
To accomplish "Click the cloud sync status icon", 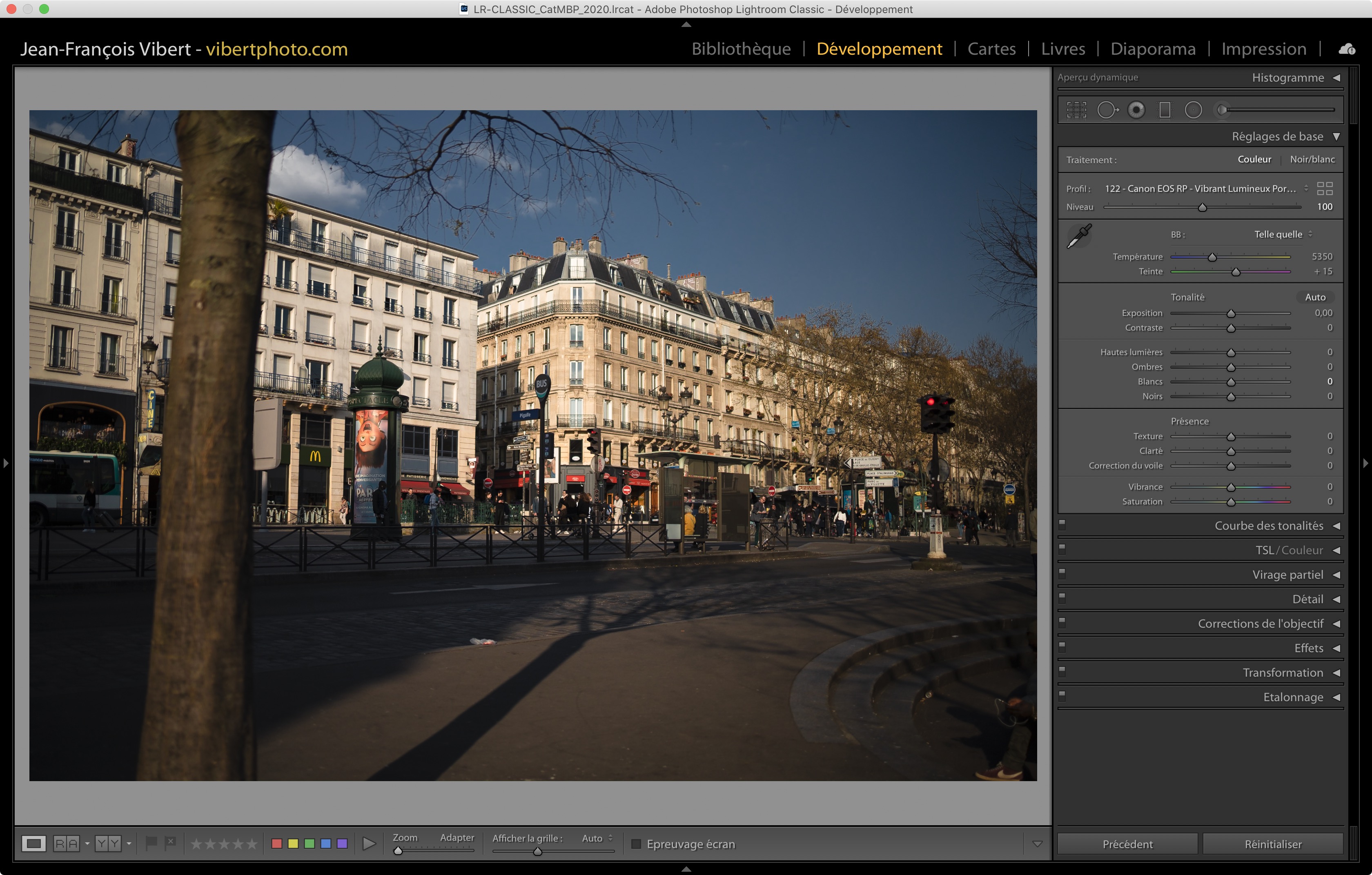I will pyautogui.click(x=1347, y=49).
